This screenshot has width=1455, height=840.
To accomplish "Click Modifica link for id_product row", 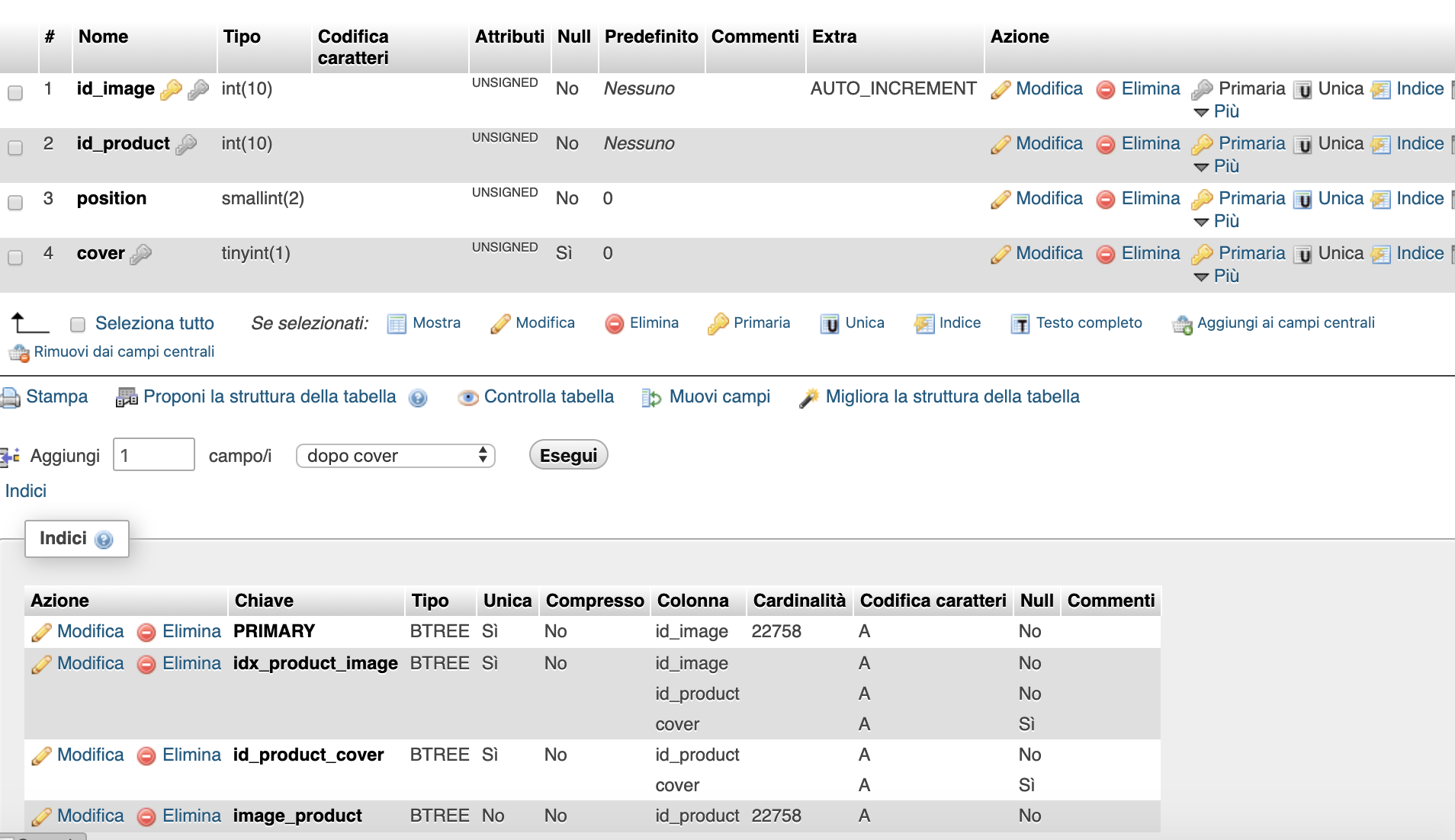I will [x=1049, y=143].
